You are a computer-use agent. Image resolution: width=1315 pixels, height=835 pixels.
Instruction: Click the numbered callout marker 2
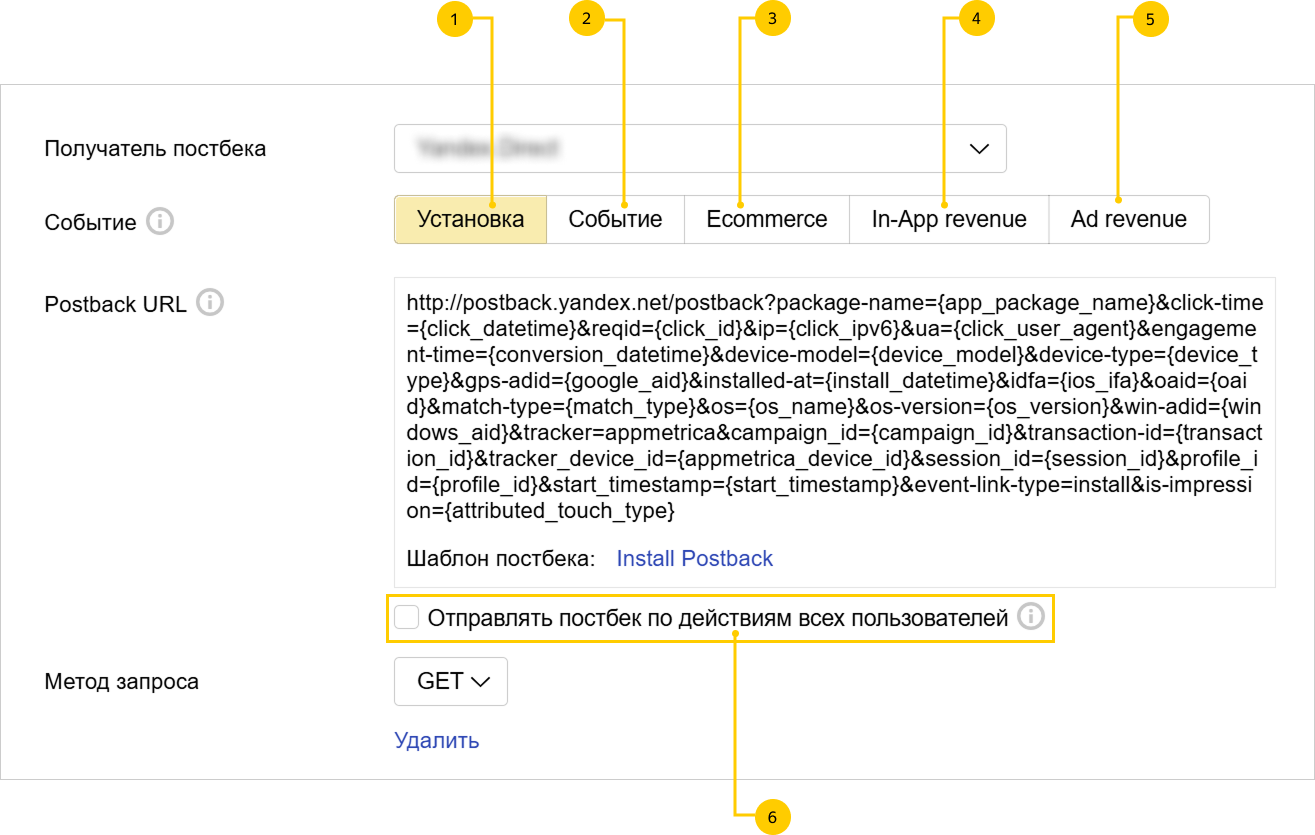[x=587, y=19]
